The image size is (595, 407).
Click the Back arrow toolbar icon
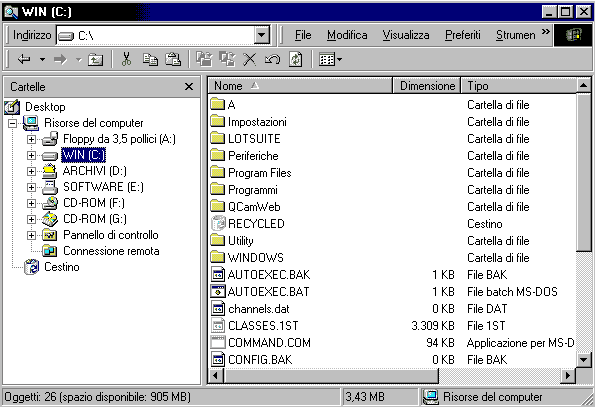point(25,59)
